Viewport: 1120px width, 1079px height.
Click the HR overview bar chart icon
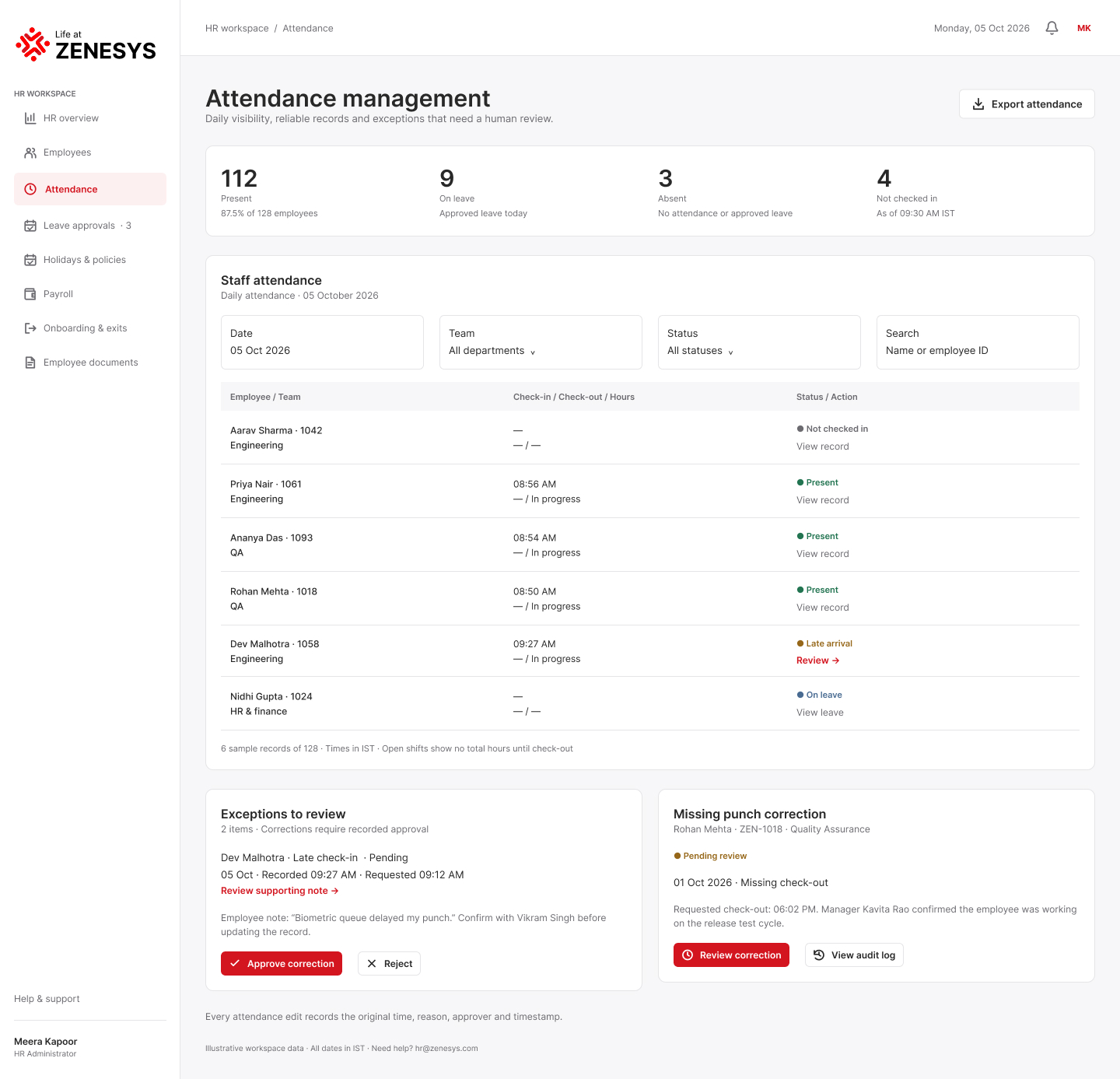[30, 118]
